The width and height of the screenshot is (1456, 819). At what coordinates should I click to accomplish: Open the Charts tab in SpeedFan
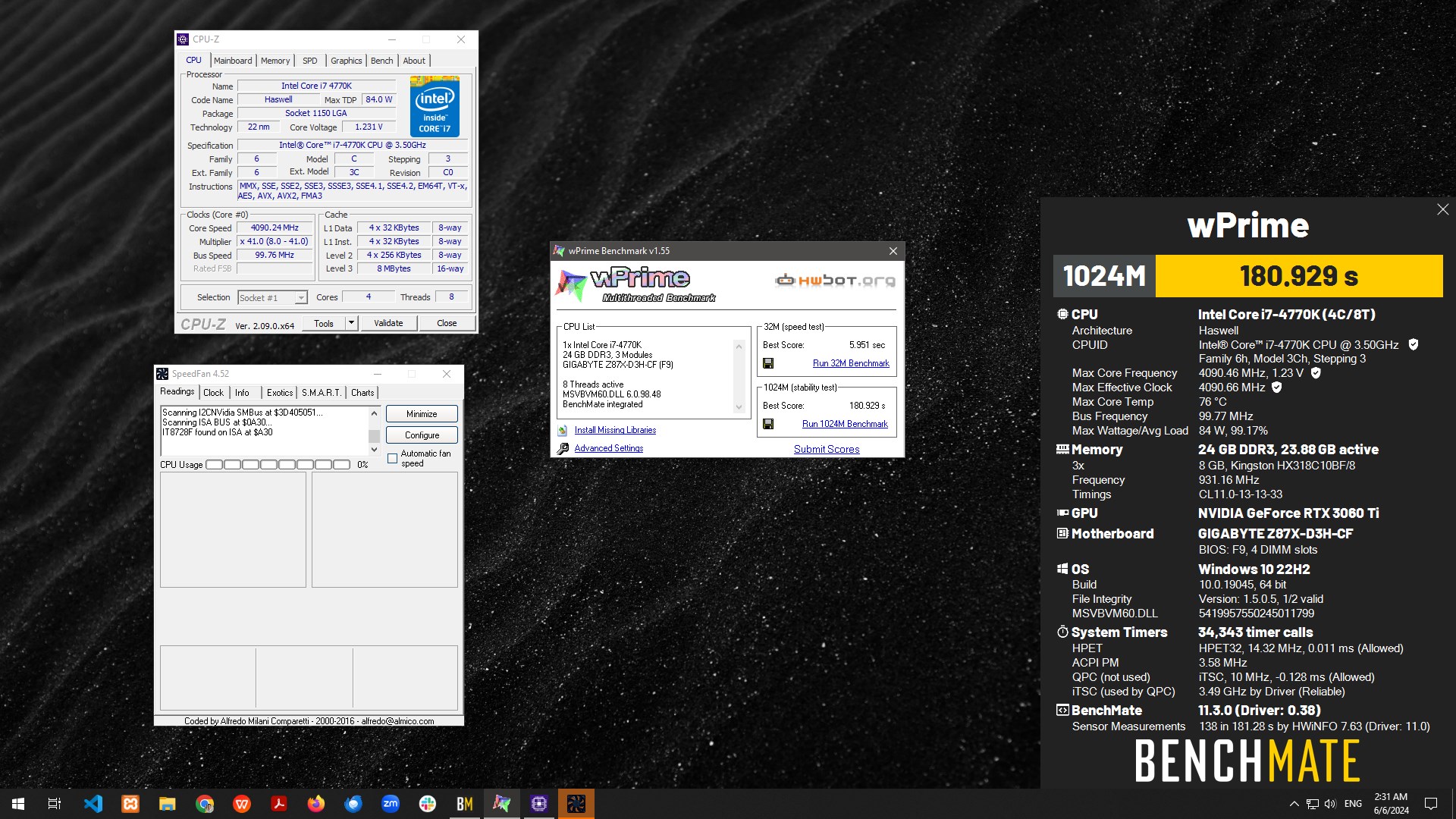362,393
